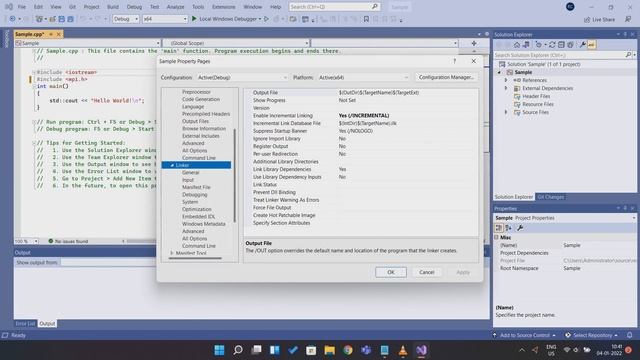Screen dimensions: 640x360
Task: Switch views icon in Solution Explorer toolbar
Action: click(526, 45)
